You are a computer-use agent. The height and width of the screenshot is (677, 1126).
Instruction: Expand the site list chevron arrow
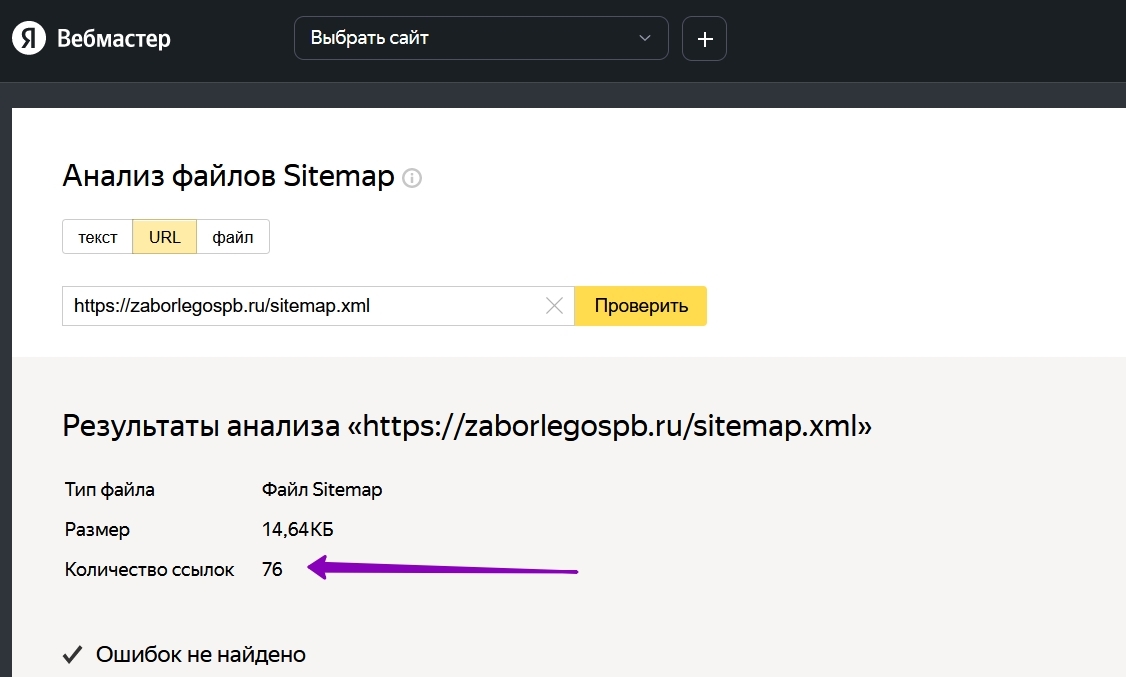click(x=645, y=38)
